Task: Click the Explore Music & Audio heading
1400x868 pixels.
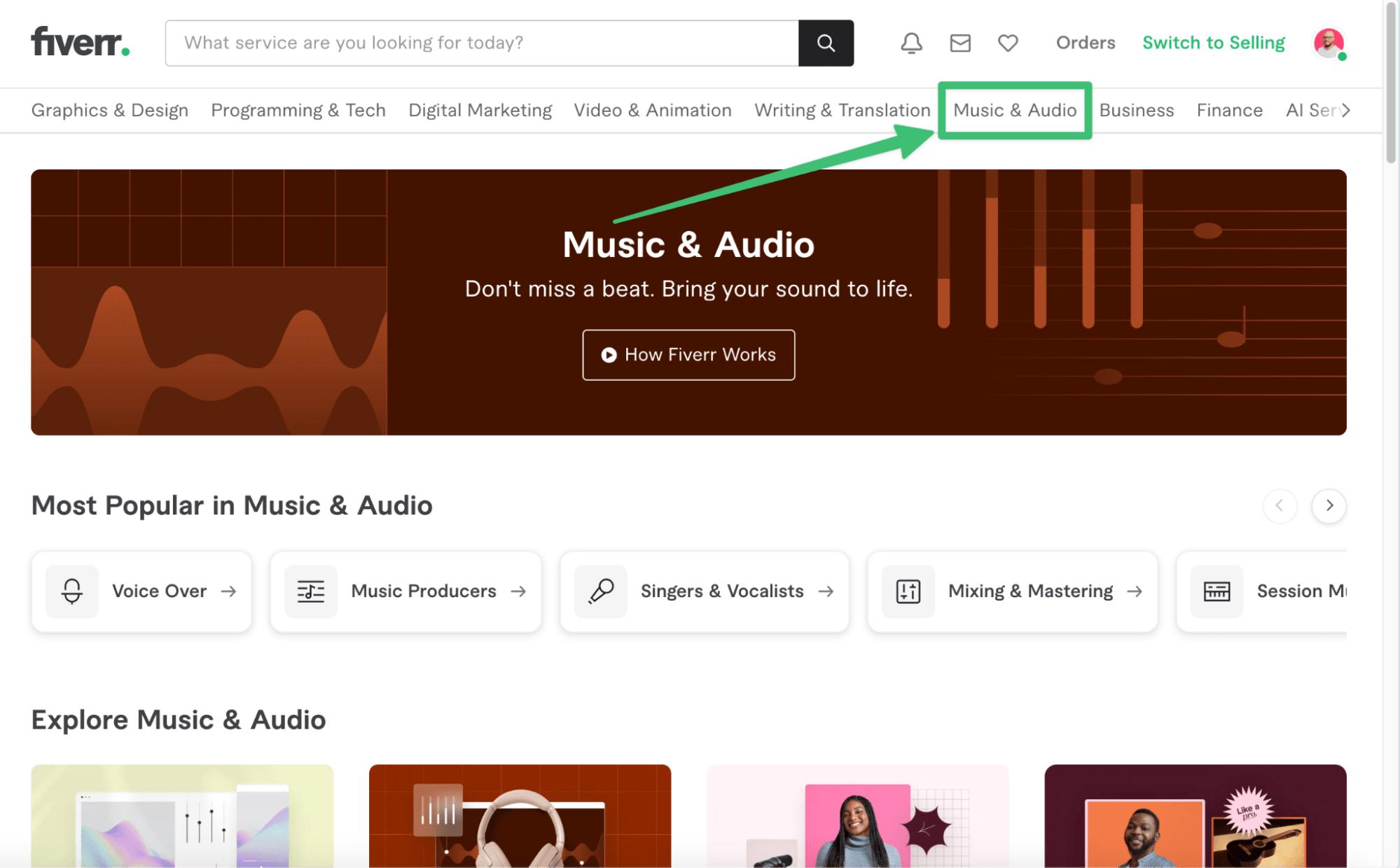Action: tap(179, 720)
